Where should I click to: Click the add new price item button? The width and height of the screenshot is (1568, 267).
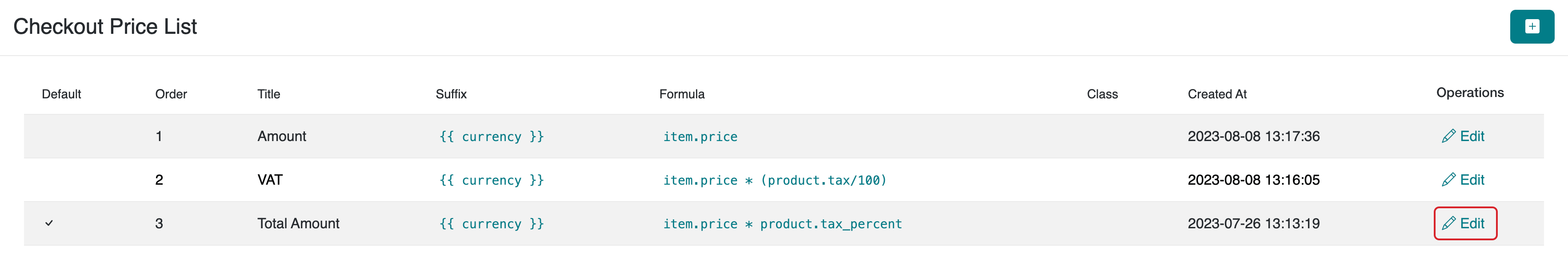pos(1532,27)
